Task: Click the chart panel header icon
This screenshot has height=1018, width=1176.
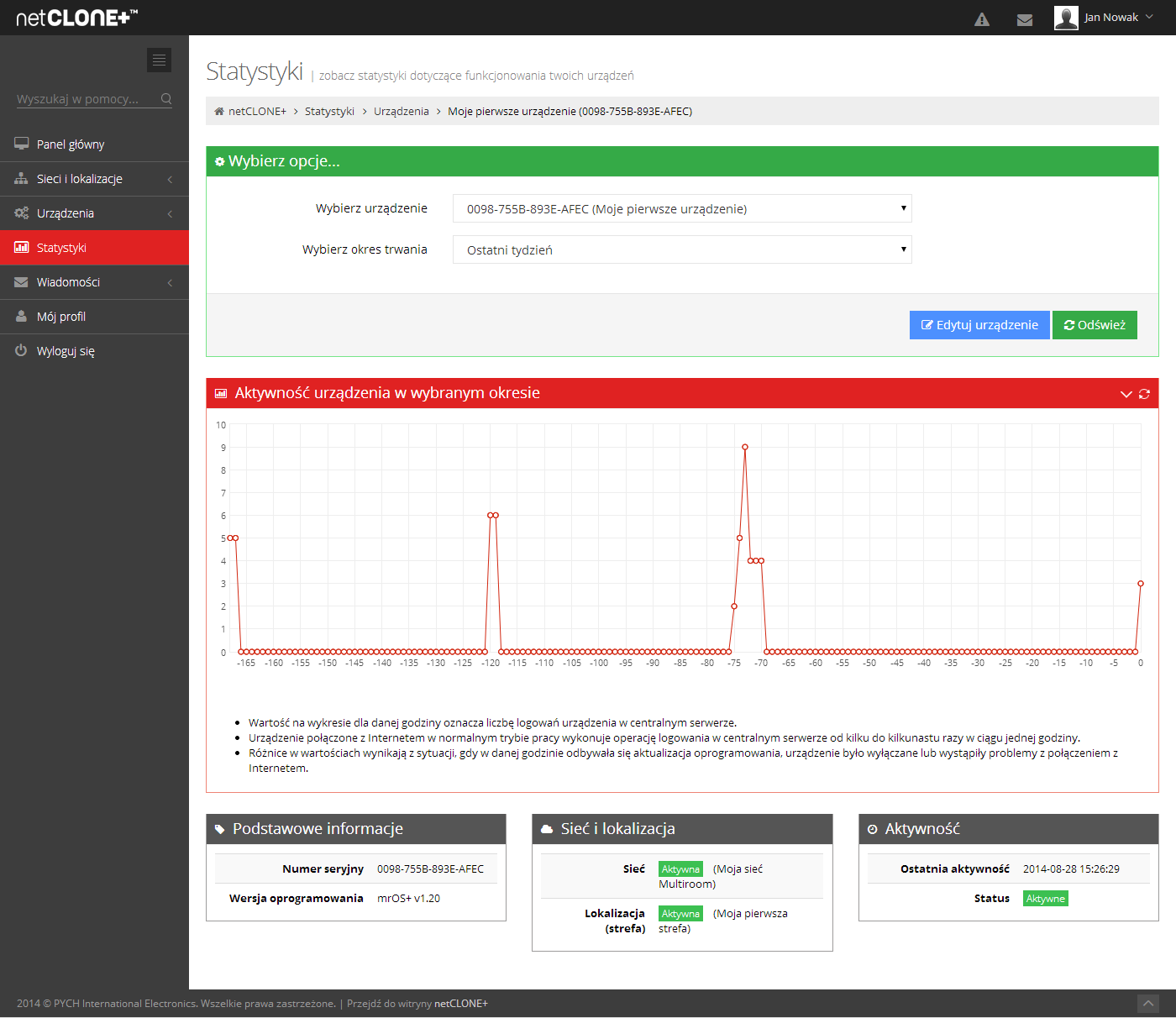Action: 221,393
